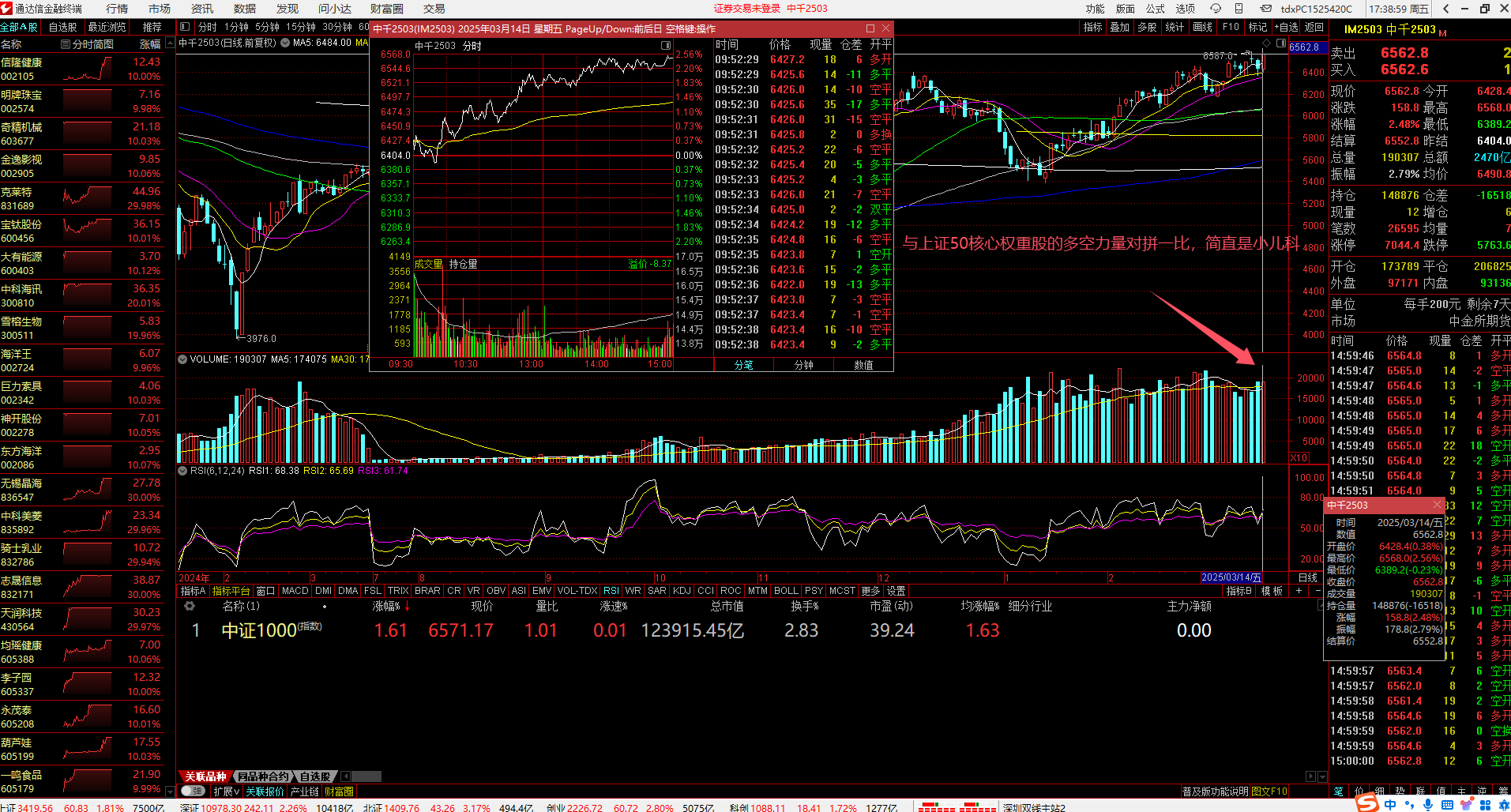Switch chart to 分时 mode
The image size is (1511, 812).
(207, 27)
